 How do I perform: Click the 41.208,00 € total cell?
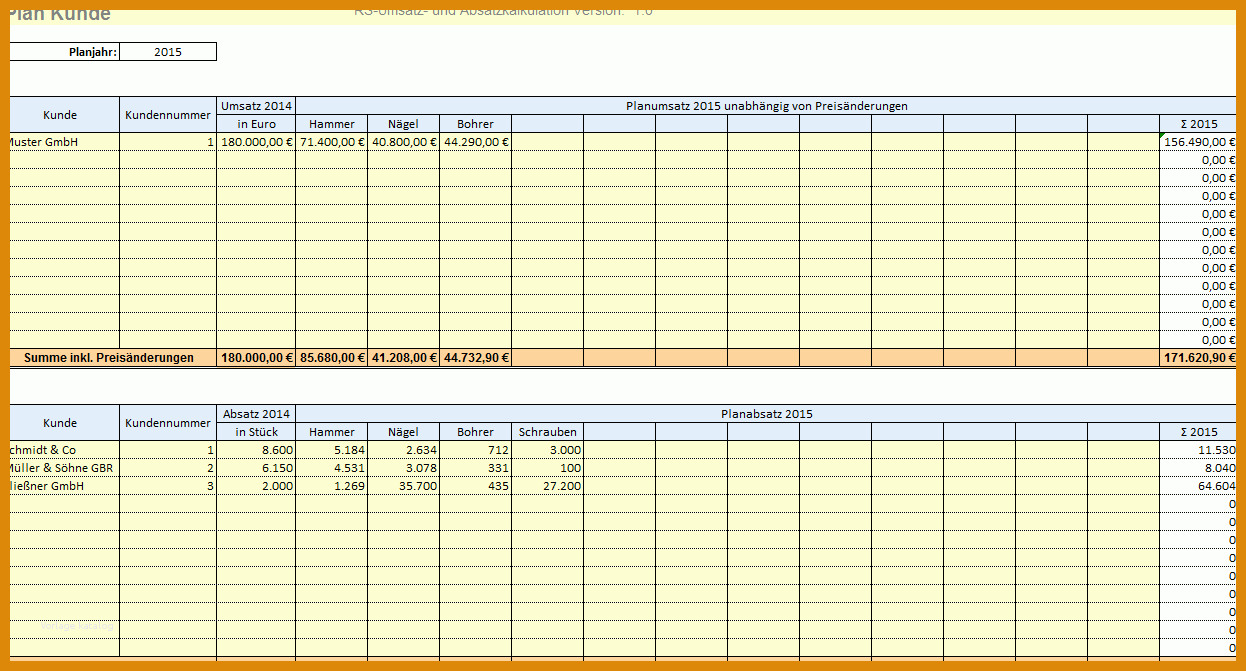[404, 357]
